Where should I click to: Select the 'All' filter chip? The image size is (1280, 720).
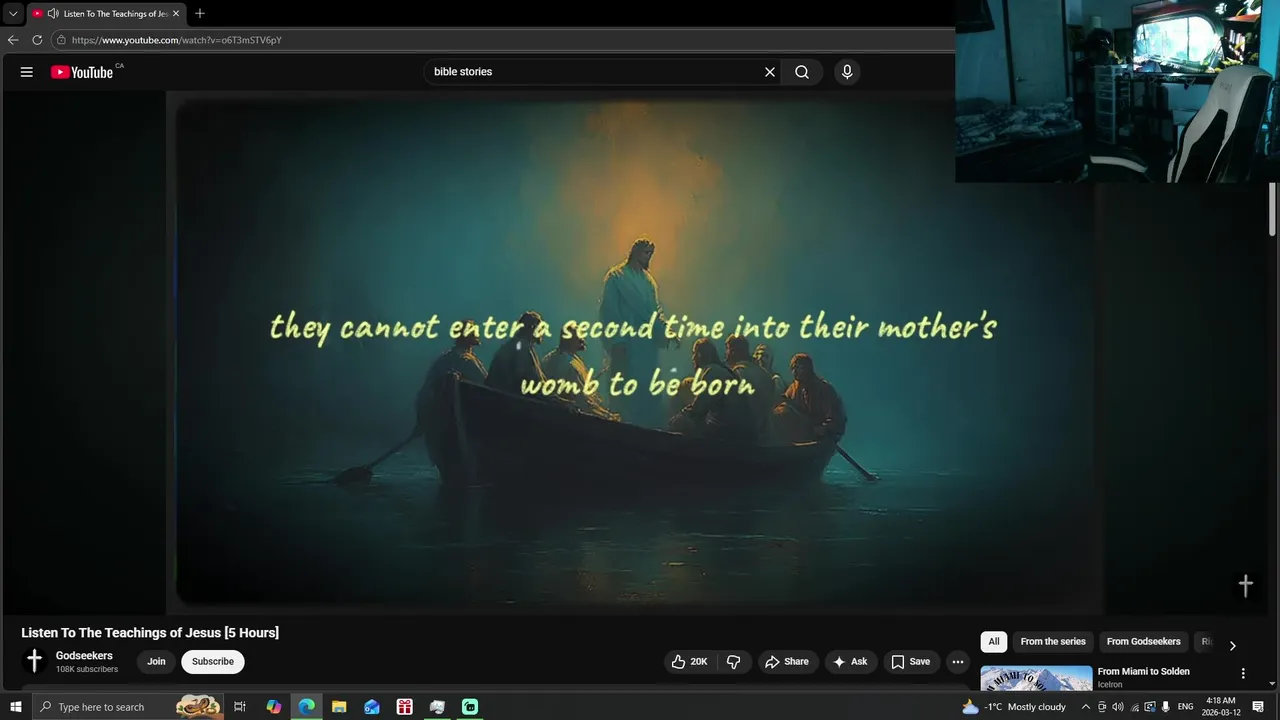[x=994, y=642]
